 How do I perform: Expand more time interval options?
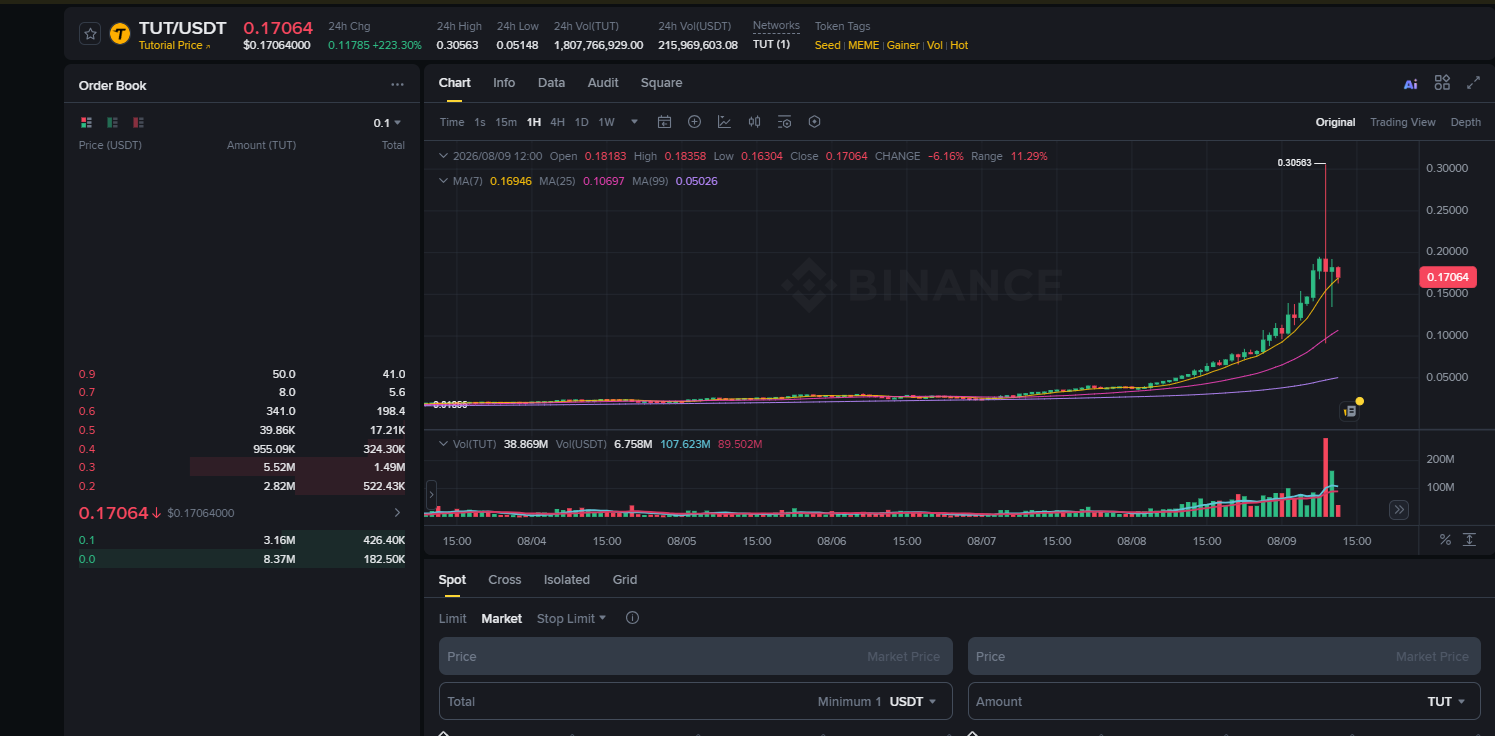634,122
